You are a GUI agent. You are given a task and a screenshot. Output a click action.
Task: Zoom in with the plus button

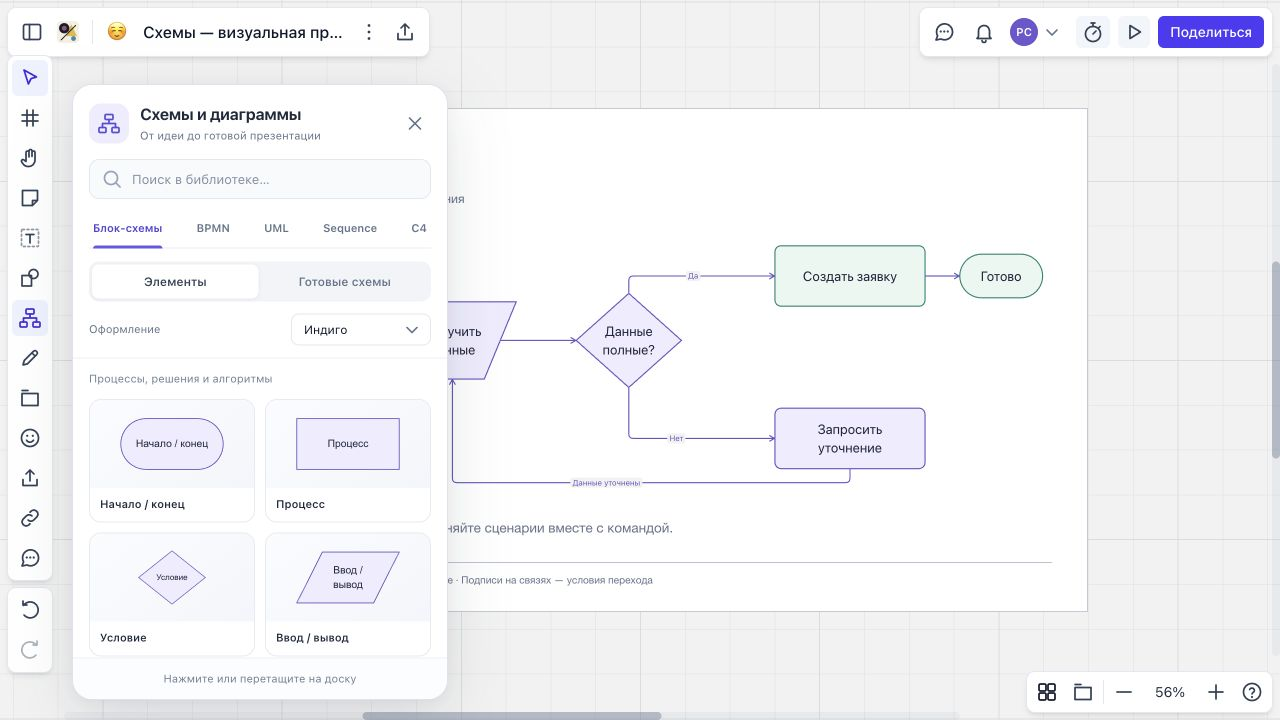coord(1216,692)
